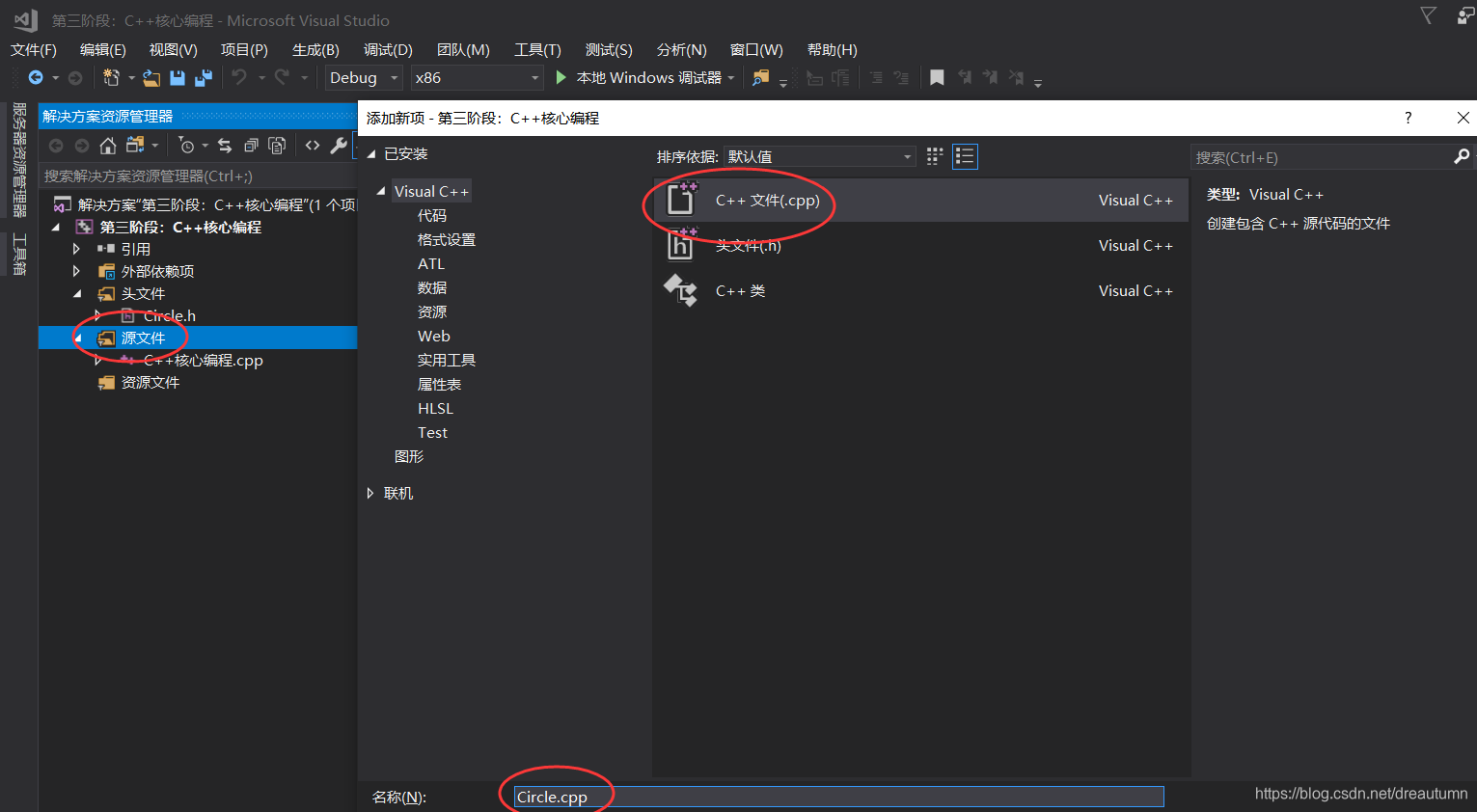Select the 图形 category
1477x812 pixels.
[x=409, y=457]
